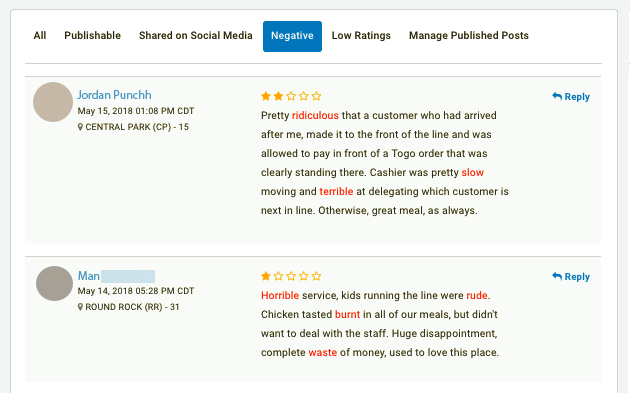Click the reply arrow icon on the May 14 review
Image resolution: width=630 pixels, height=393 pixels.
pos(557,276)
